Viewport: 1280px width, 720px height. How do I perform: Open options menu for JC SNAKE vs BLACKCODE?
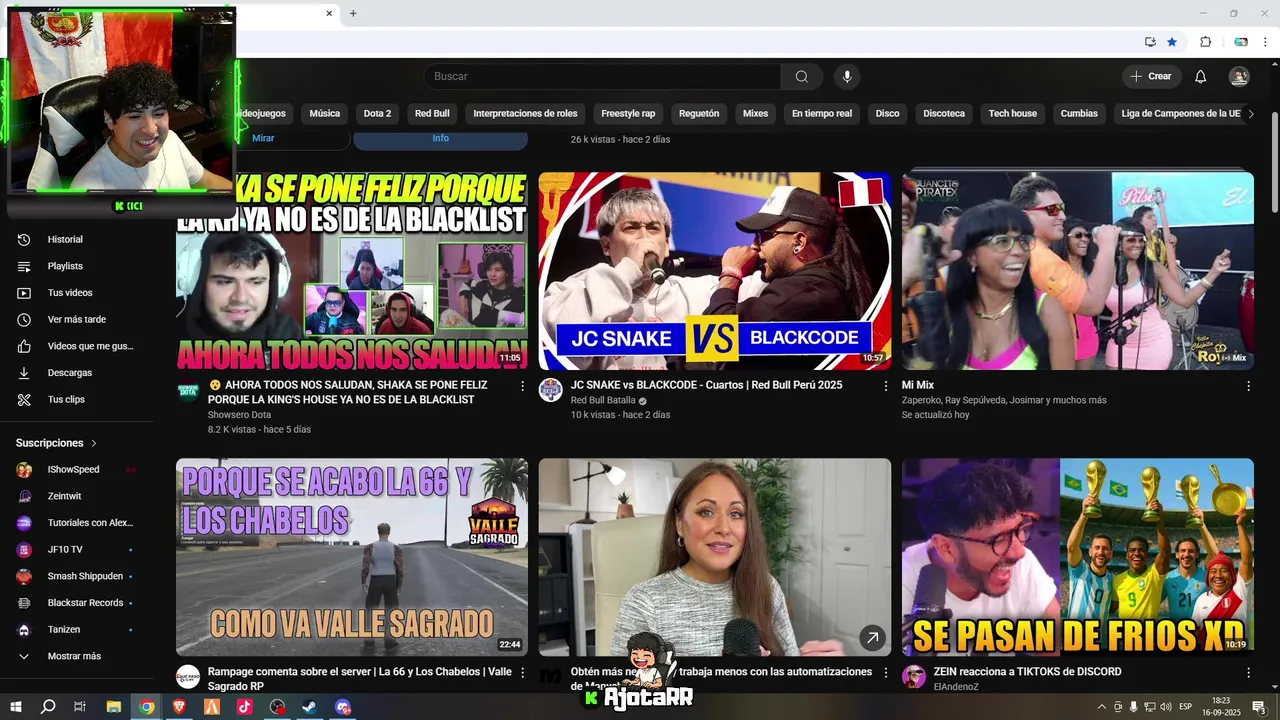coord(885,386)
